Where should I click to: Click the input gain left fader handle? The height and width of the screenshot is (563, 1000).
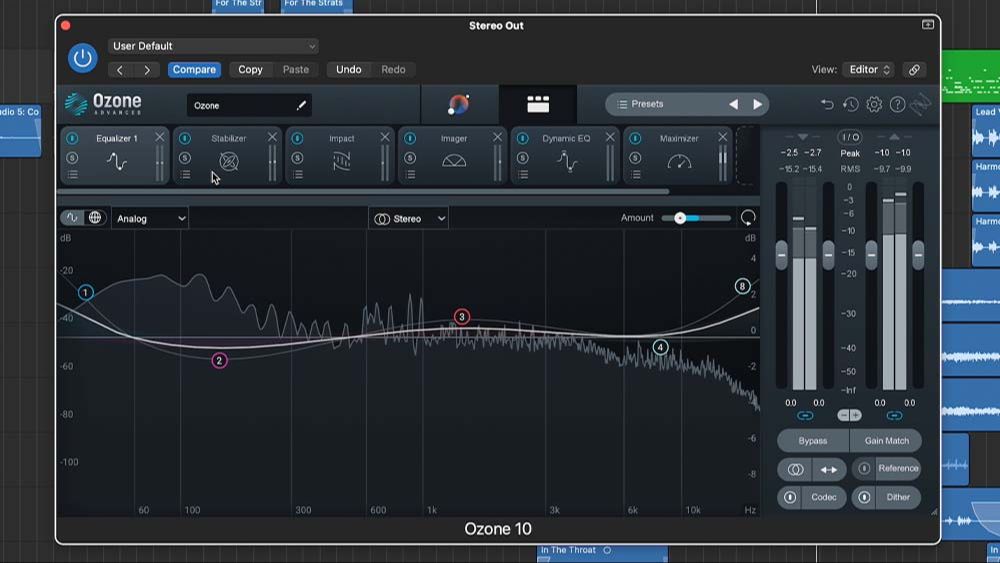pos(781,255)
